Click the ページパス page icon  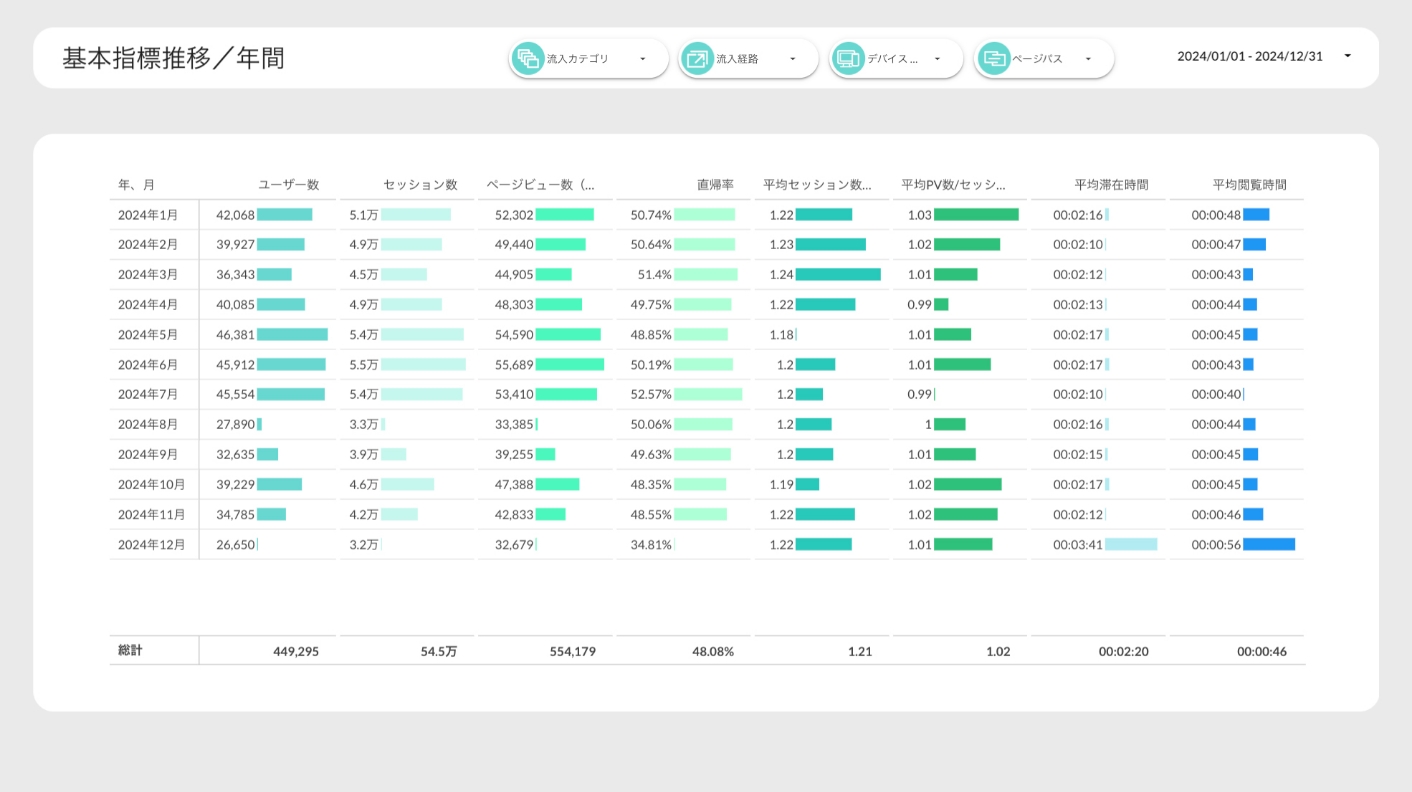993,59
